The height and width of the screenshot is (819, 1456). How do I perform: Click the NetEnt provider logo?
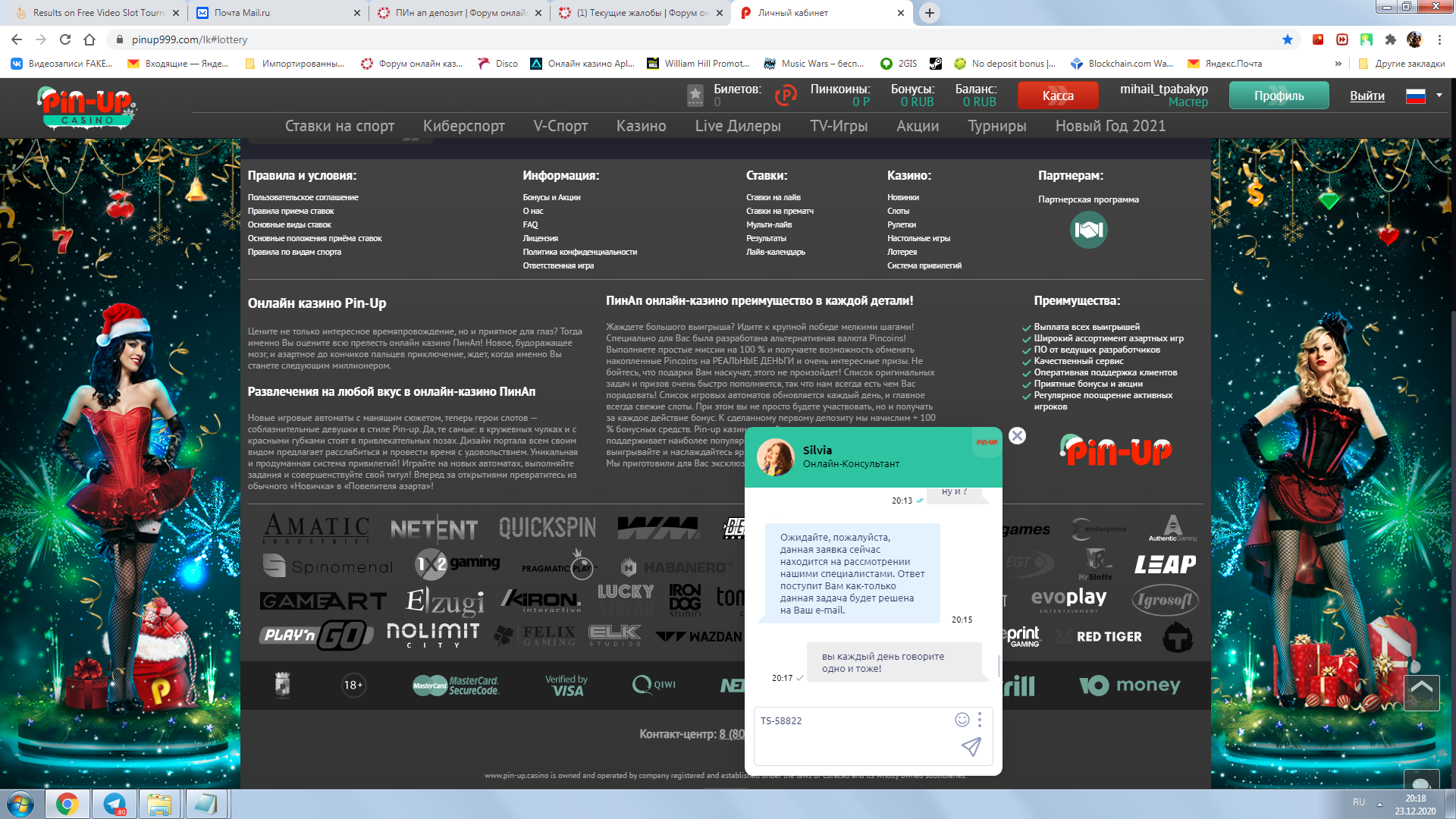click(x=434, y=529)
